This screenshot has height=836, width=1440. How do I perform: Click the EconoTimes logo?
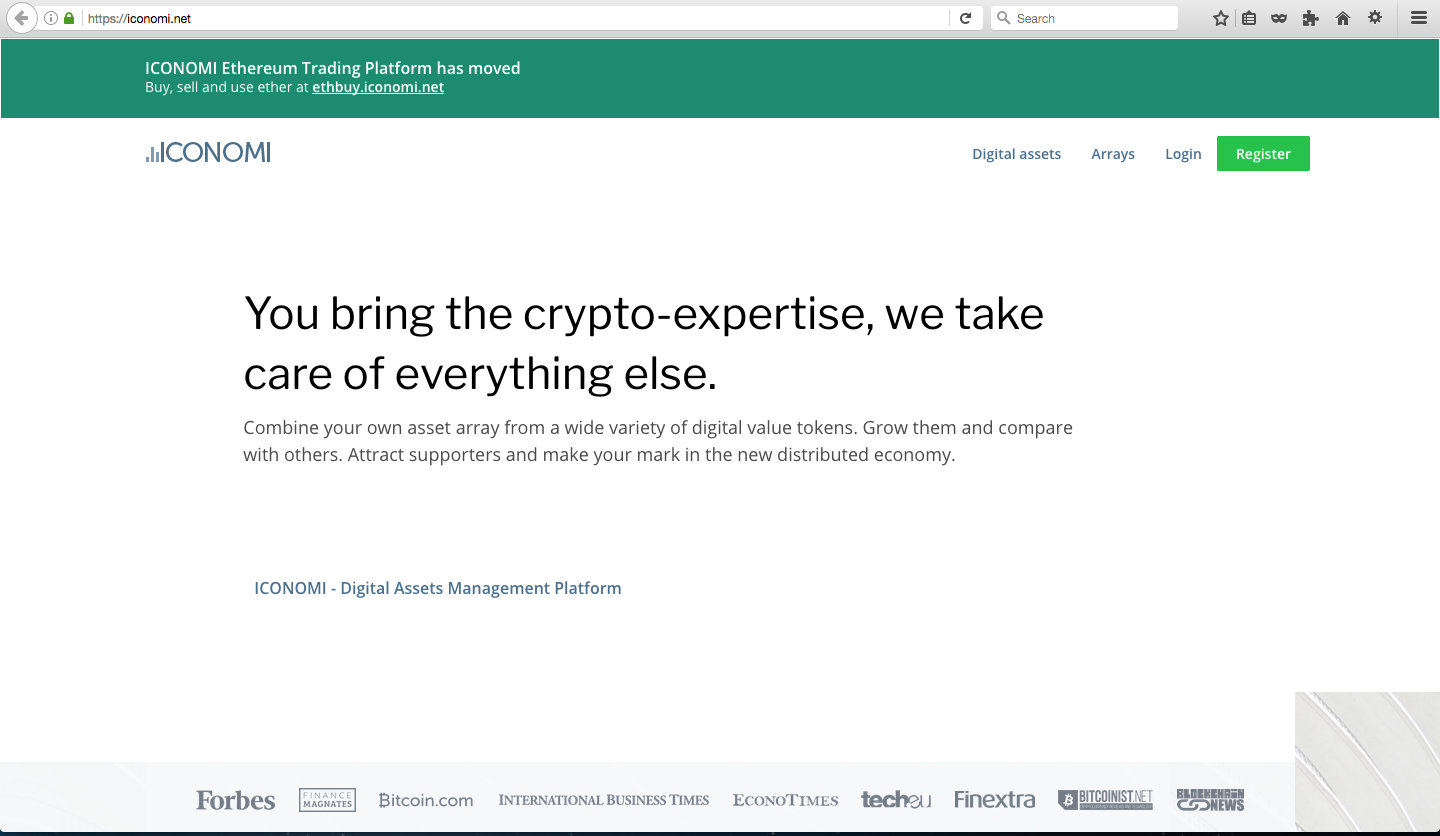pos(785,800)
